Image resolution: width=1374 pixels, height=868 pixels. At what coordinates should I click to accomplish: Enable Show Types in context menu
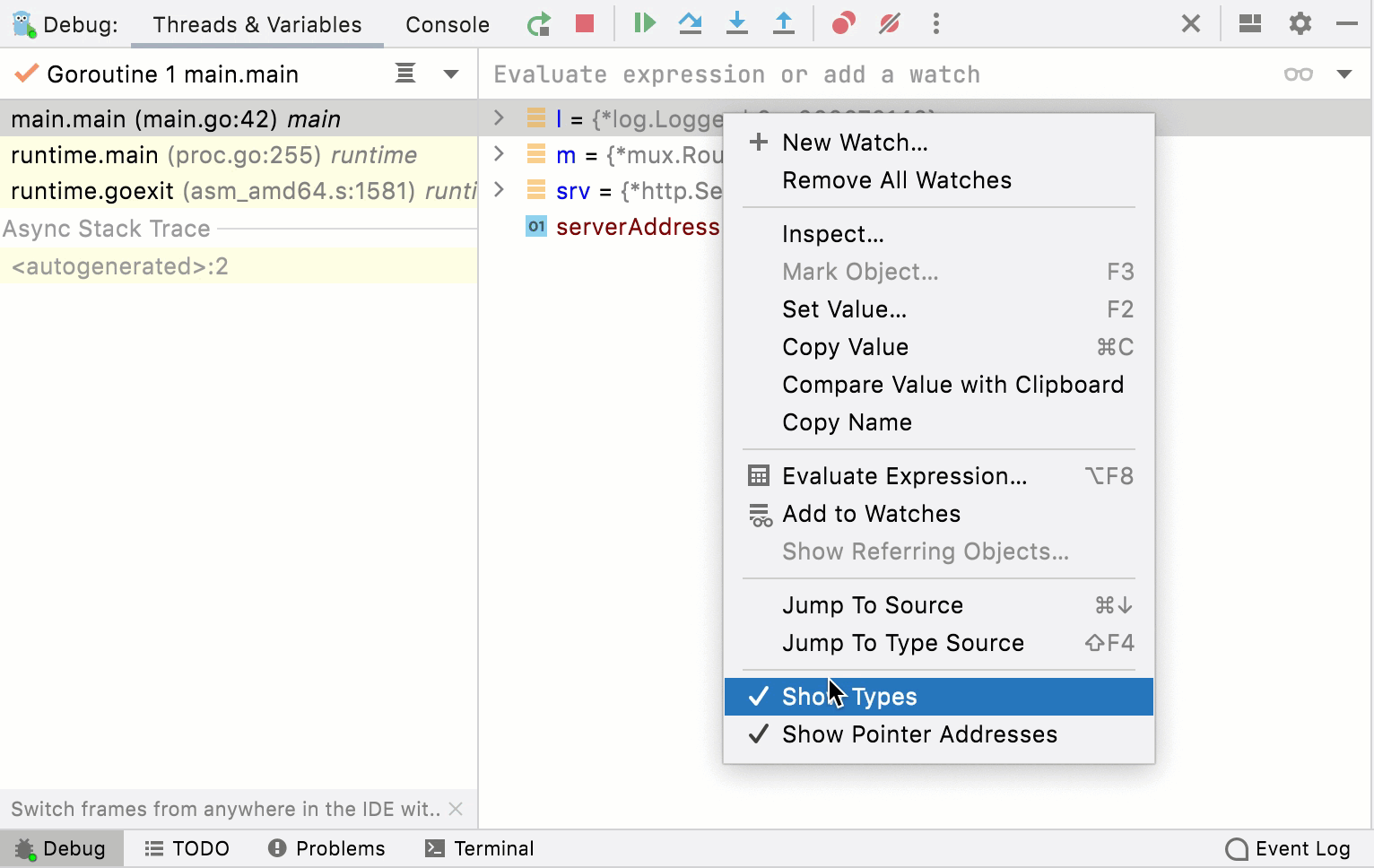850,696
